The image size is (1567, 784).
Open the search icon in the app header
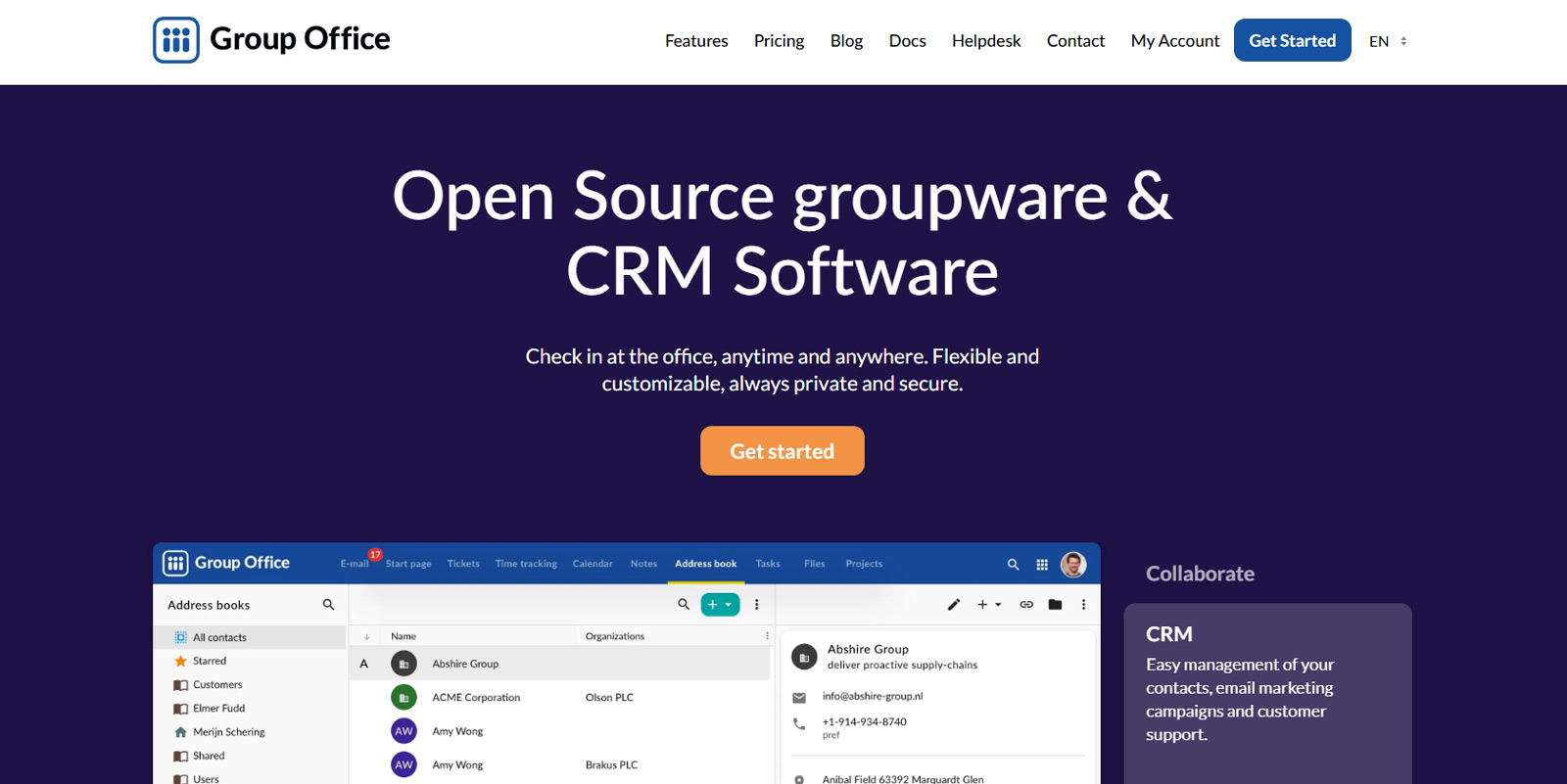tap(1013, 564)
